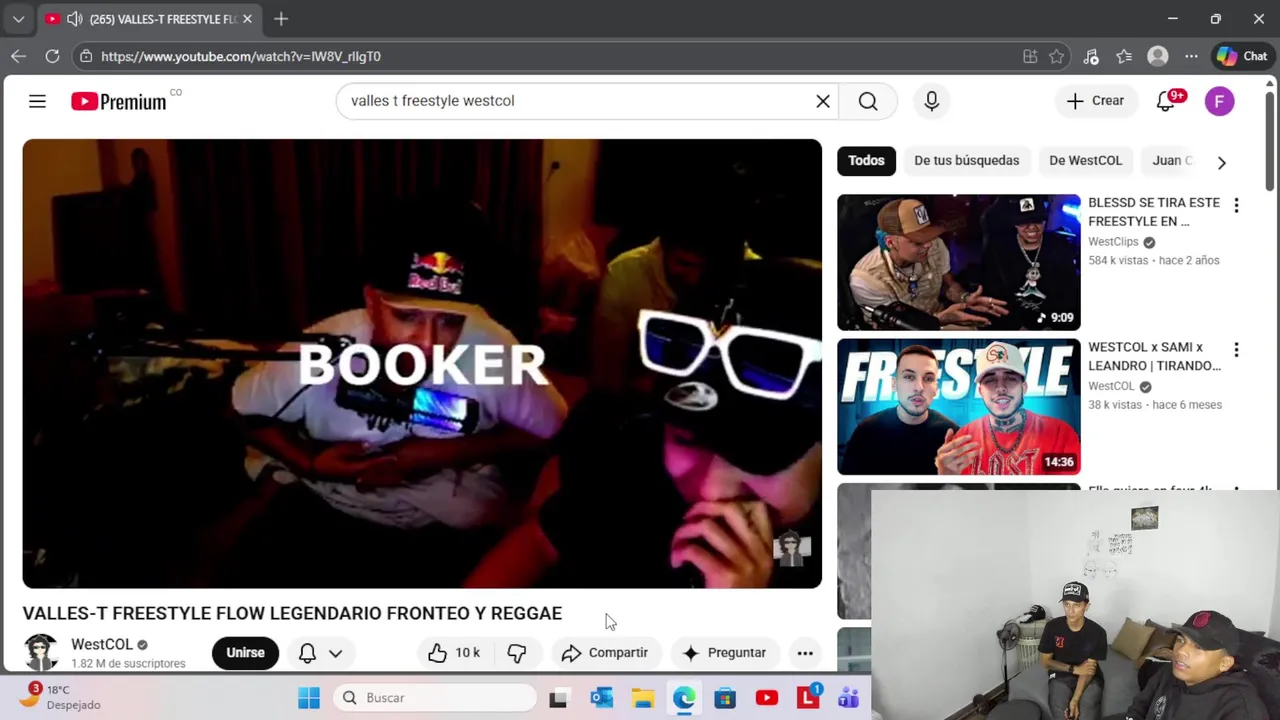This screenshot has height=720, width=1280.
Task: Open the Copilot Chat button
Action: click(1242, 57)
